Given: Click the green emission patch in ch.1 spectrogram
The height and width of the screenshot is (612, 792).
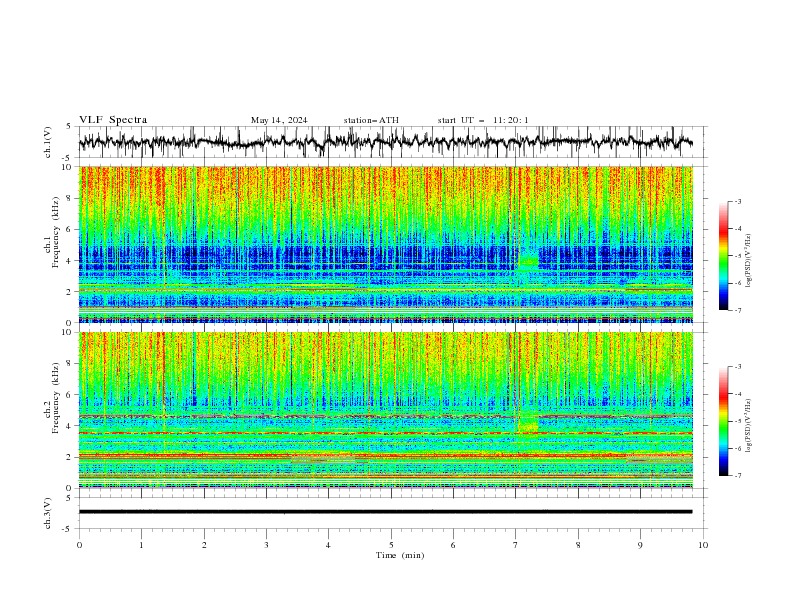Looking at the screenshot, I should (528, 263).
